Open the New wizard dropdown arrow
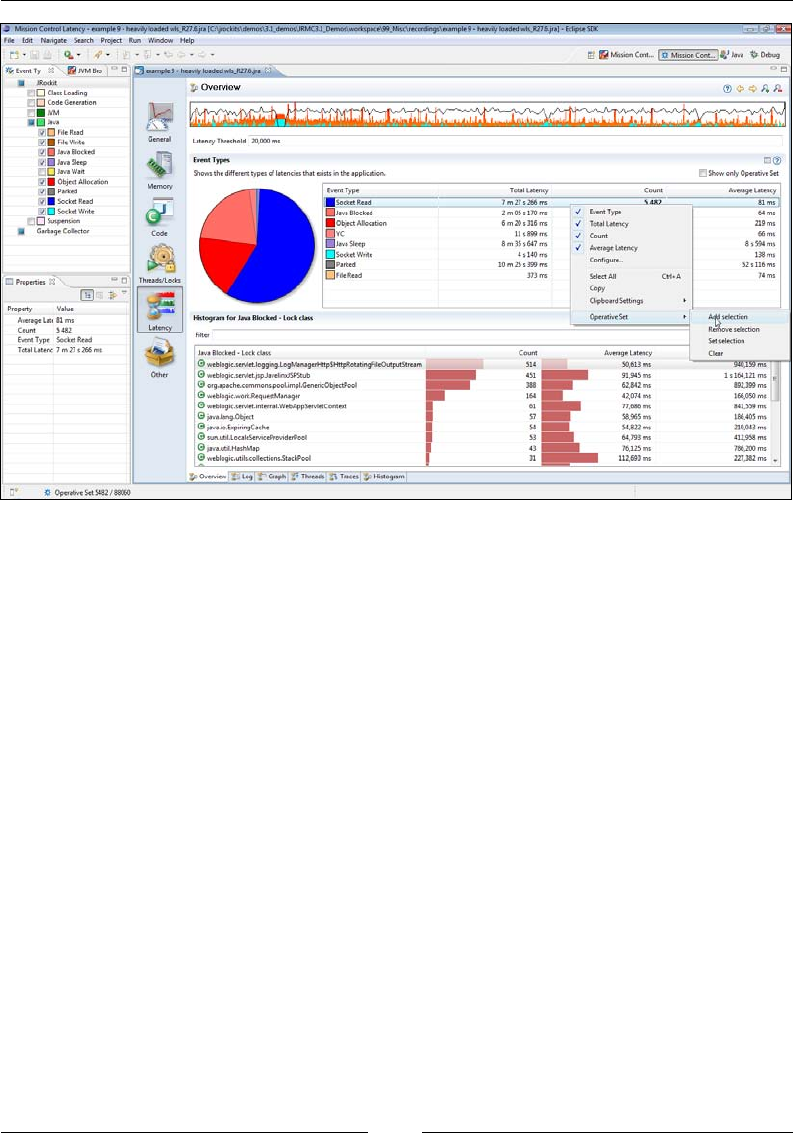 coord(23,55)
